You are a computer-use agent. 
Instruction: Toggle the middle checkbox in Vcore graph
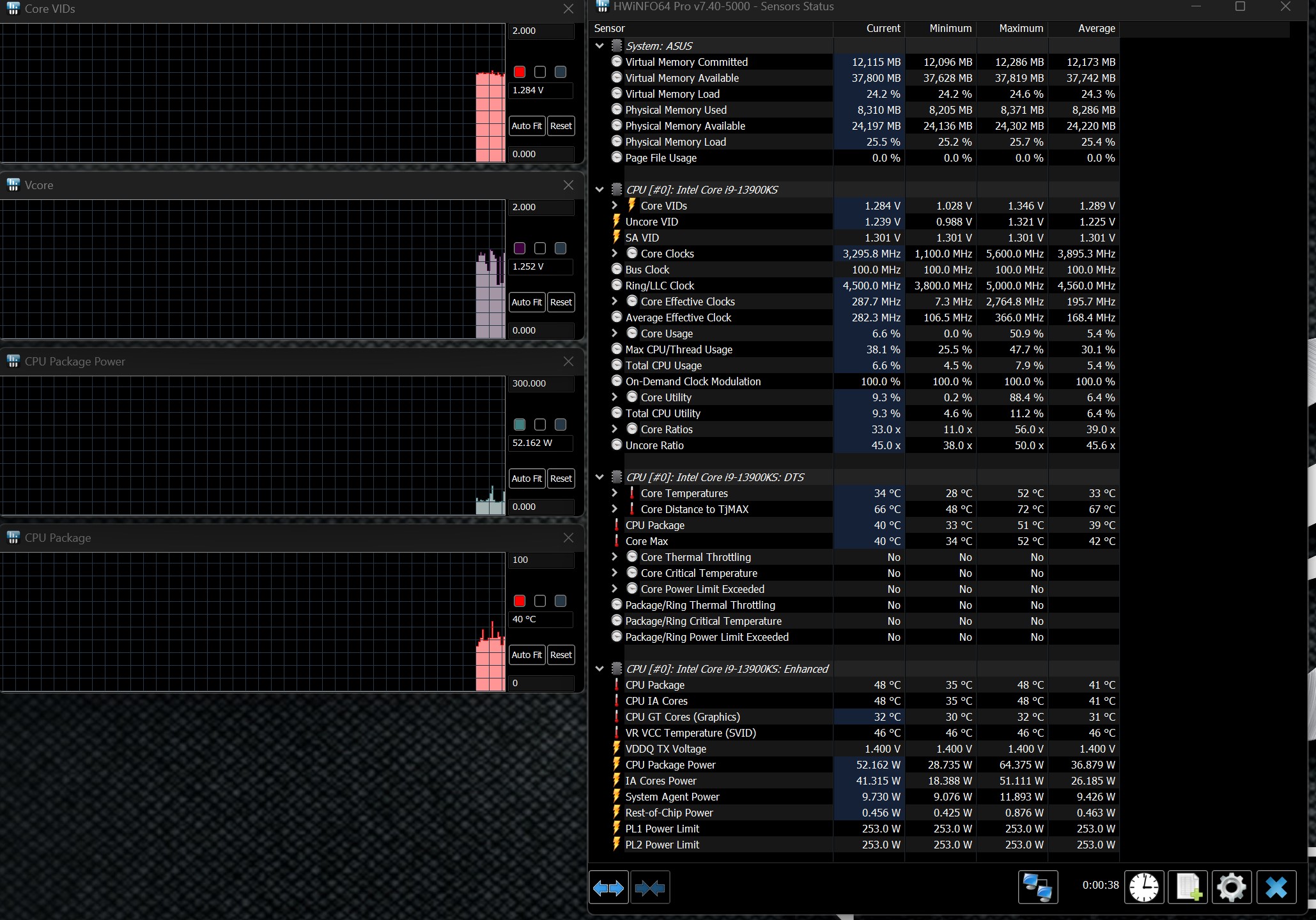coord(540,249)
